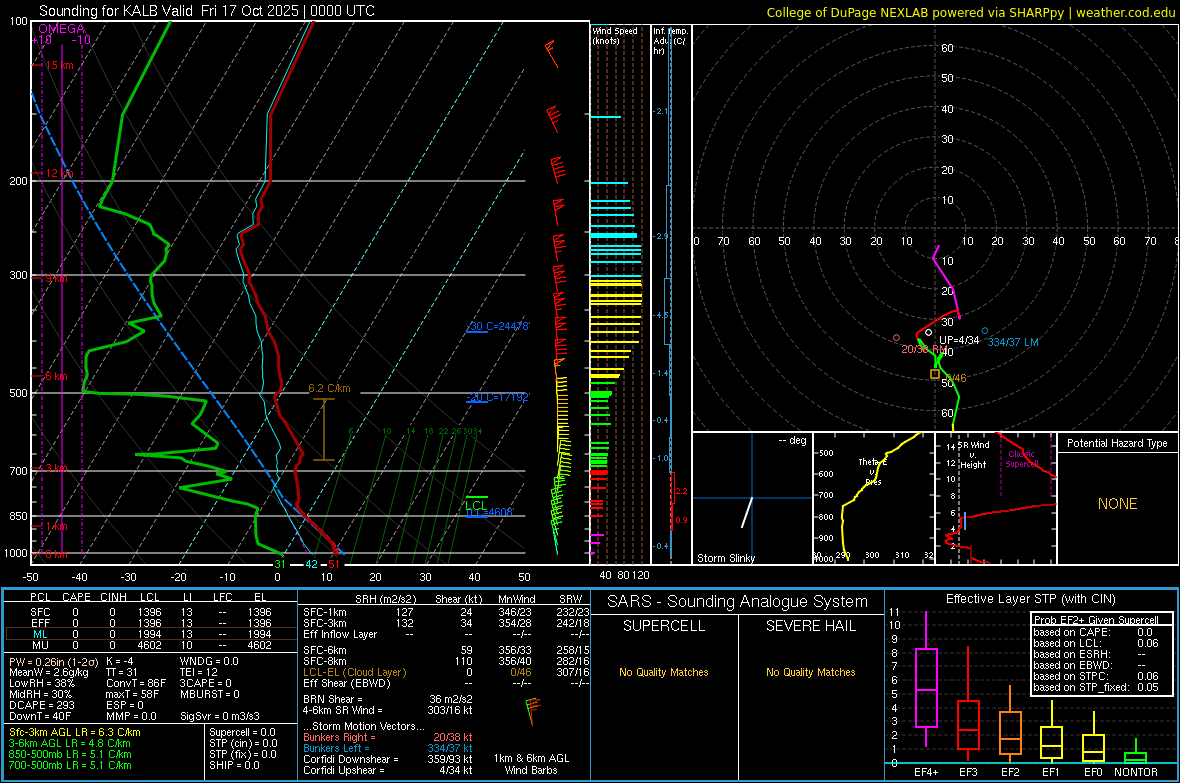Click the 'Inf. Temp. Adv.' panel header
The height and width of the screenshot is (783, 1180).
click(x=669, y=41)
